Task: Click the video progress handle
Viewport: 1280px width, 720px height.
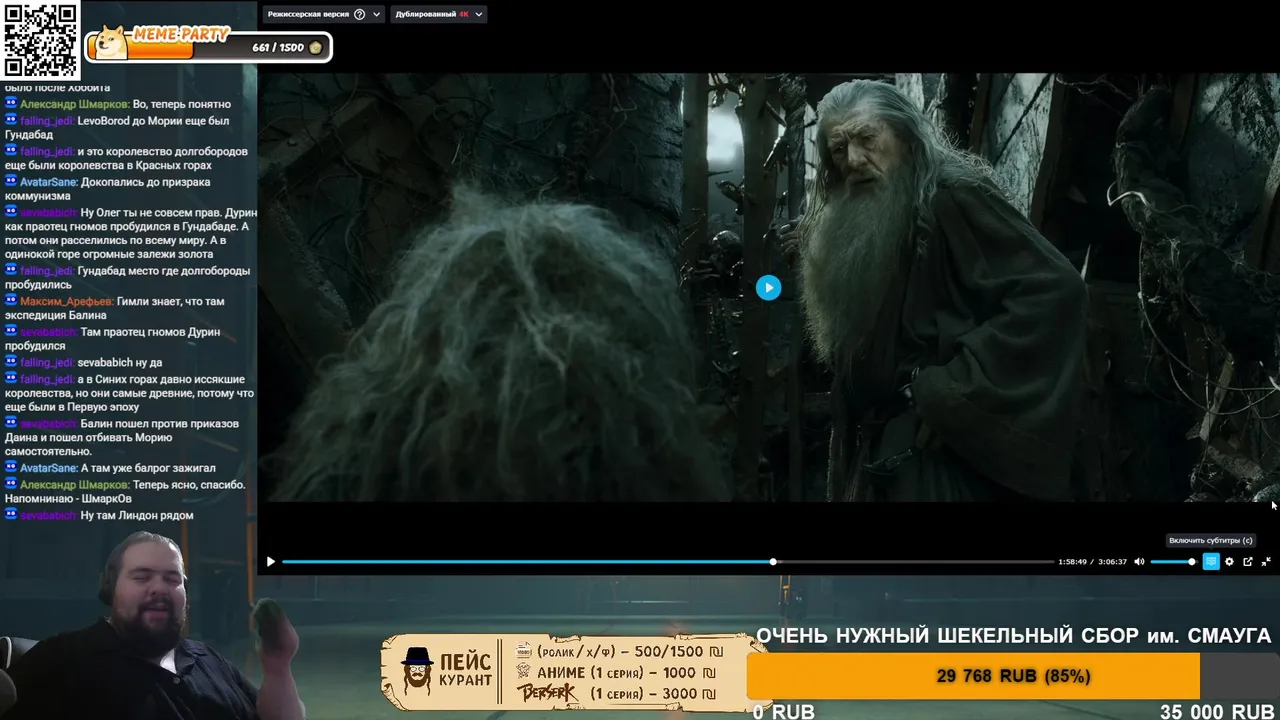Action: coord(773,562)
